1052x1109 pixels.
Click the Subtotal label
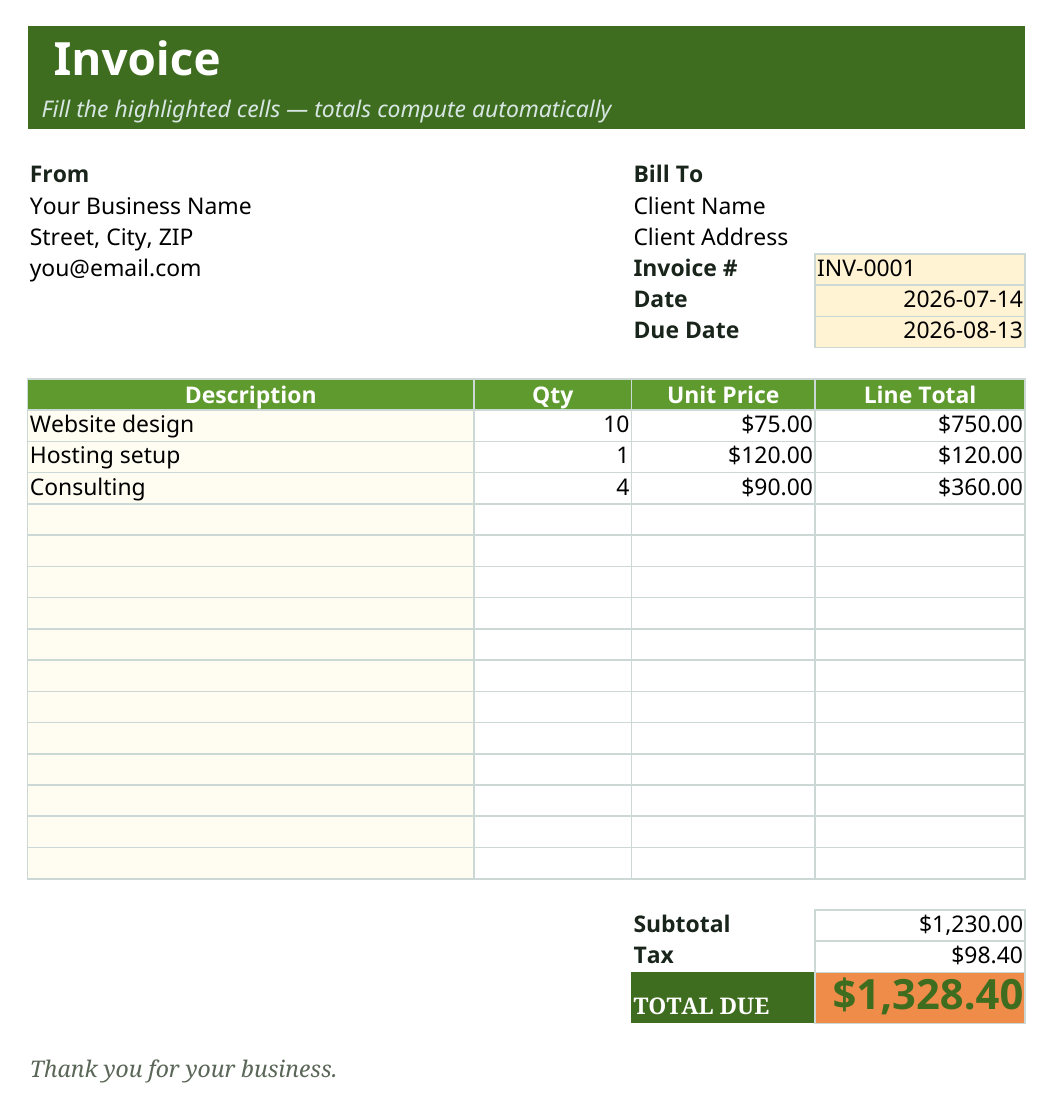[x=681, y=924]
